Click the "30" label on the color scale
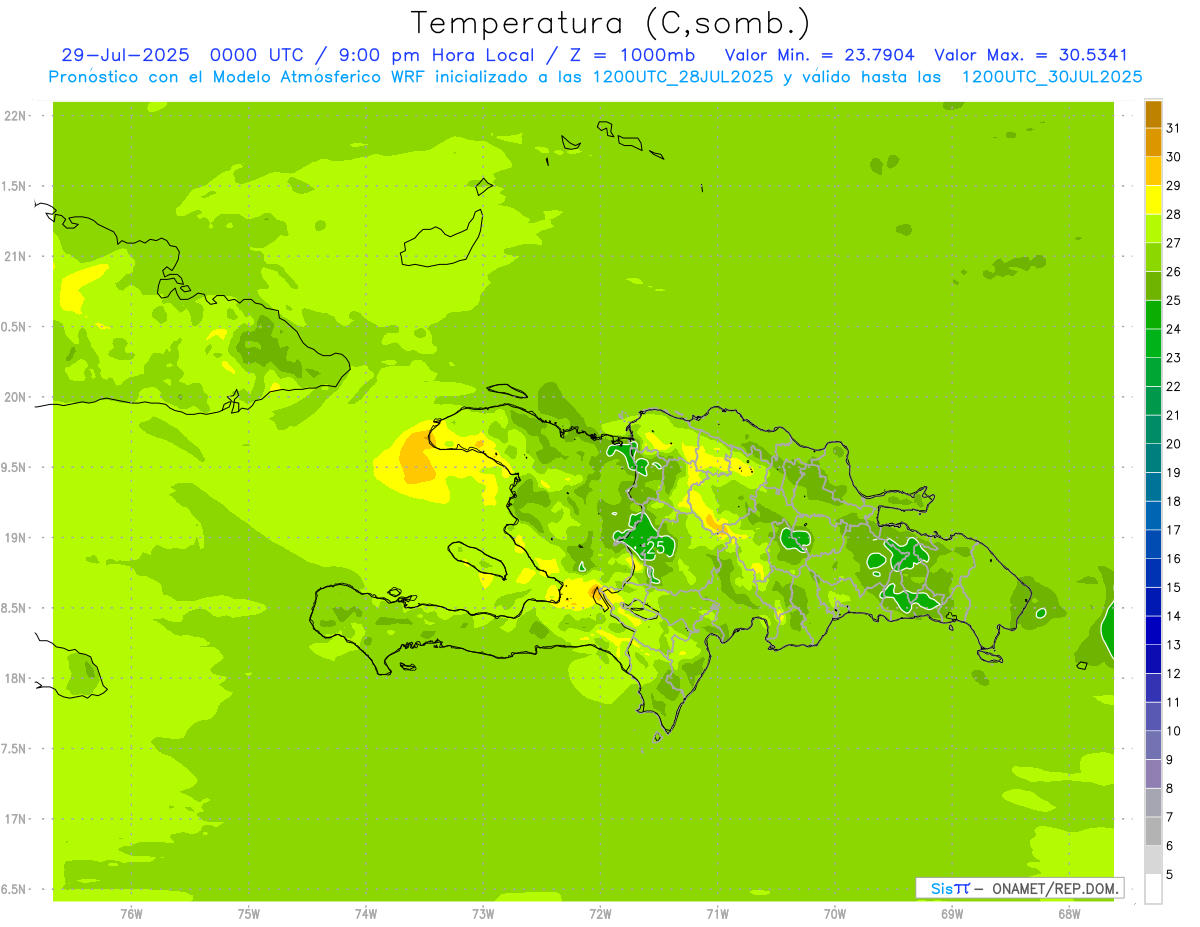The width and height of the screenshot is (1200, 927). pos(1173,157)
